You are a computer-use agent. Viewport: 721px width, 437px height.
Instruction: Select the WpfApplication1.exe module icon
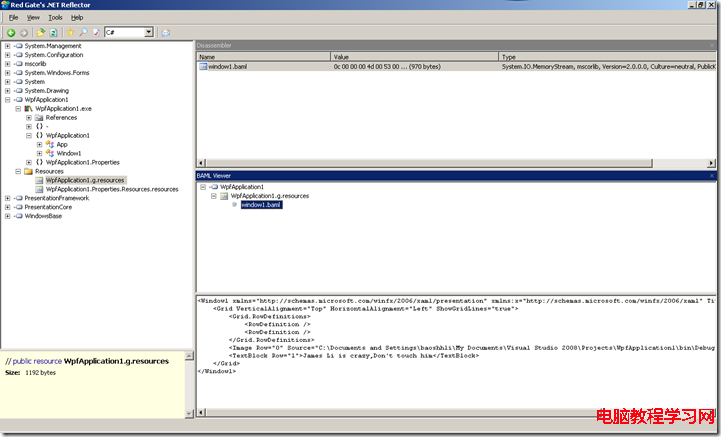[x=29, y=109]
